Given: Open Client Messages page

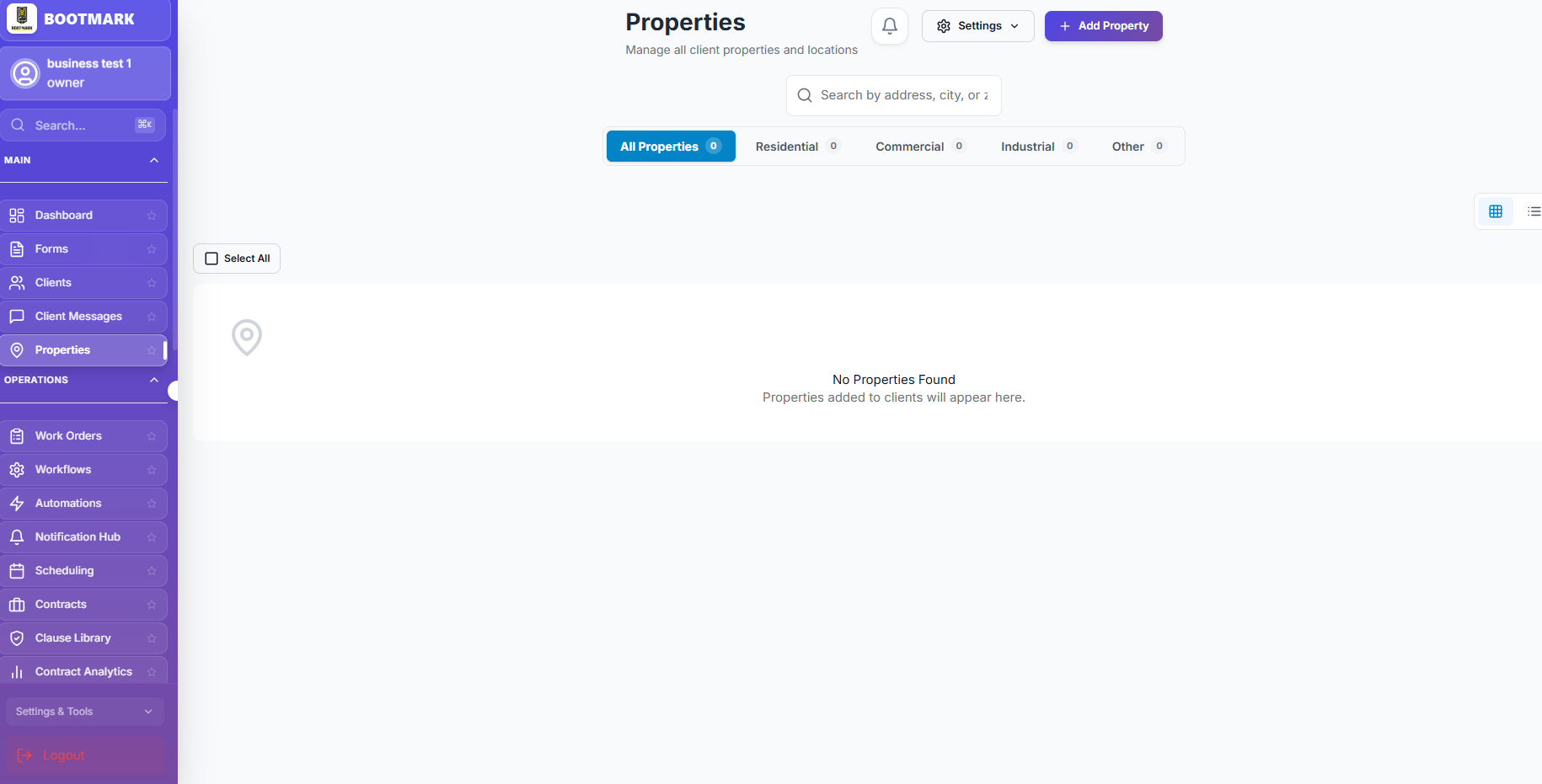Looking at the screenshot, I should coord(83,317).
